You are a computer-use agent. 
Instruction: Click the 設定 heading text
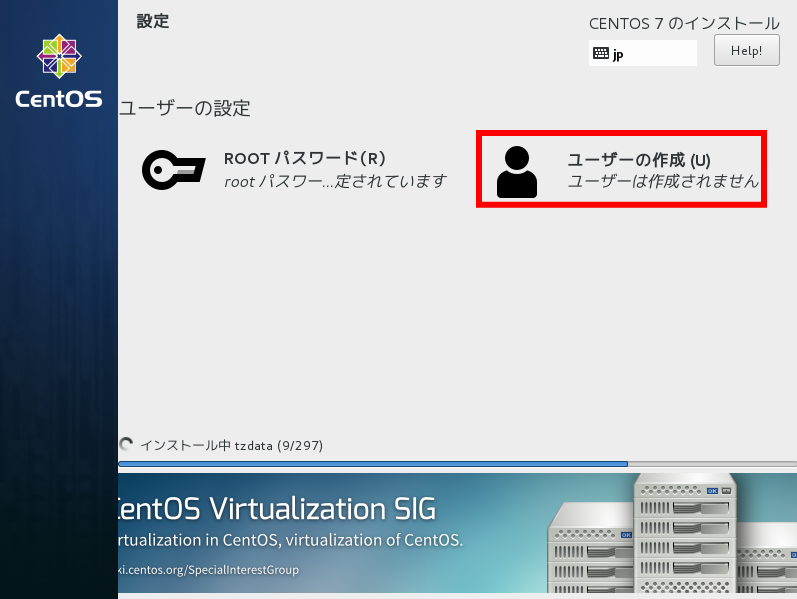click(153, 21)
